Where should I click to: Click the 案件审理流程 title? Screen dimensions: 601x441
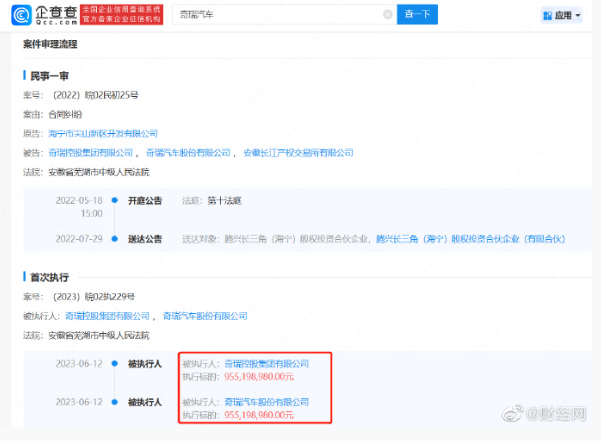[x=50, y=44]
